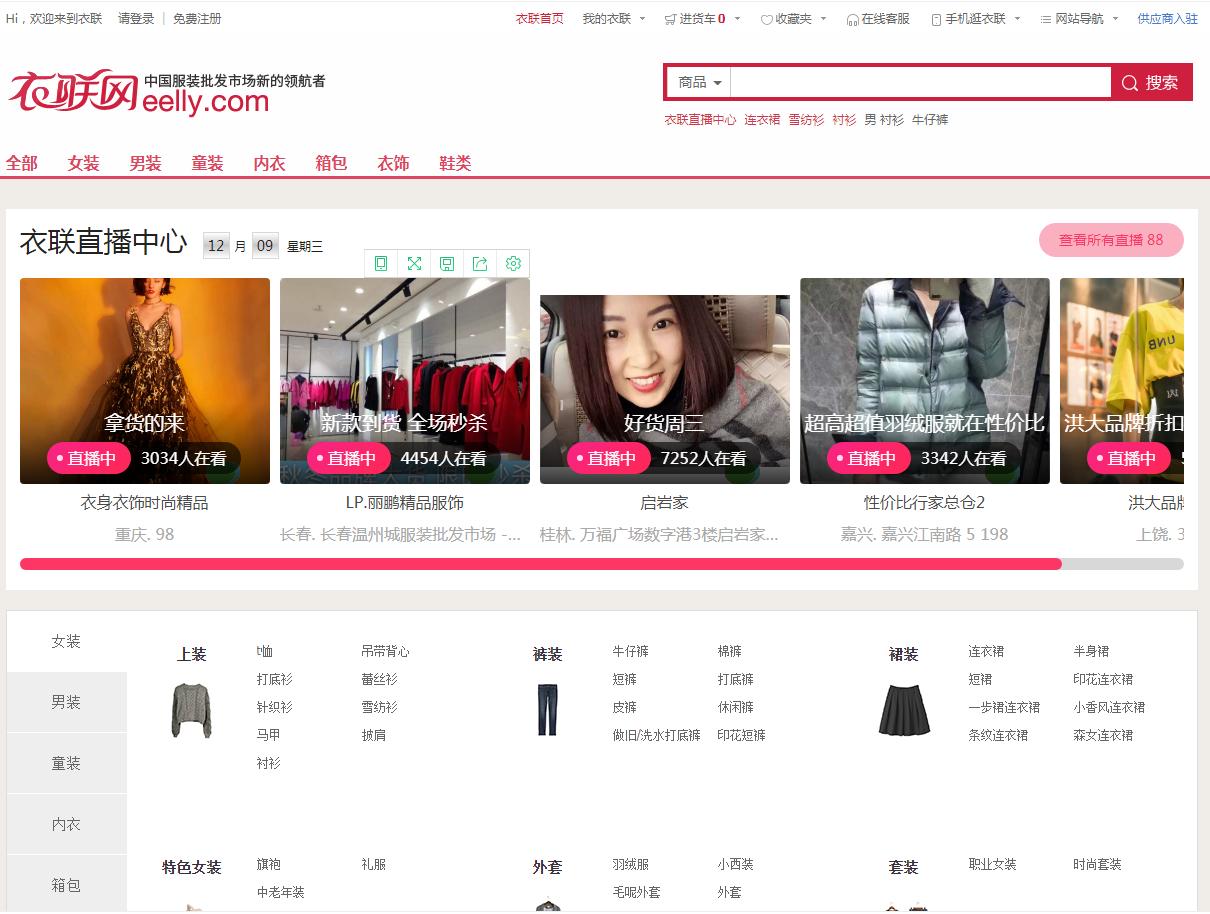The width and height of the screenshot is (1210, 914).
Task: Open the settings gear in the live toolbar
Action: 513,263
